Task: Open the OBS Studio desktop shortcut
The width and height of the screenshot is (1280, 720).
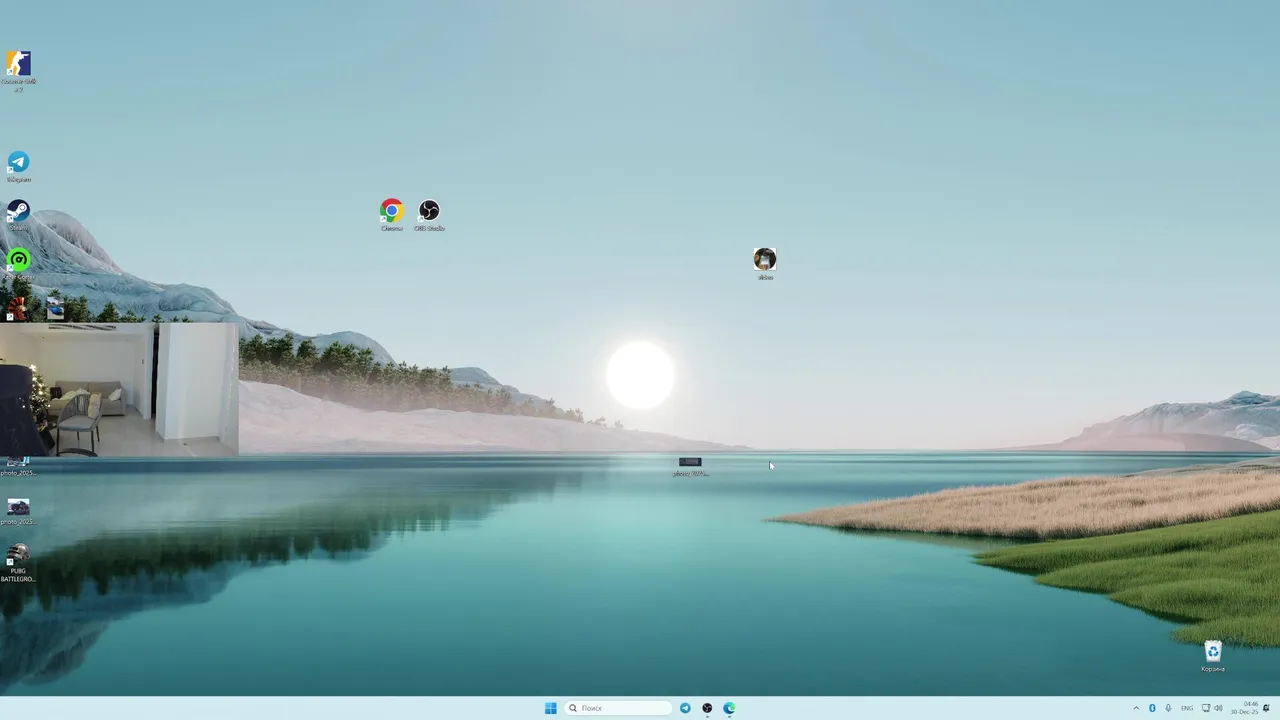Action: point(429,214)
